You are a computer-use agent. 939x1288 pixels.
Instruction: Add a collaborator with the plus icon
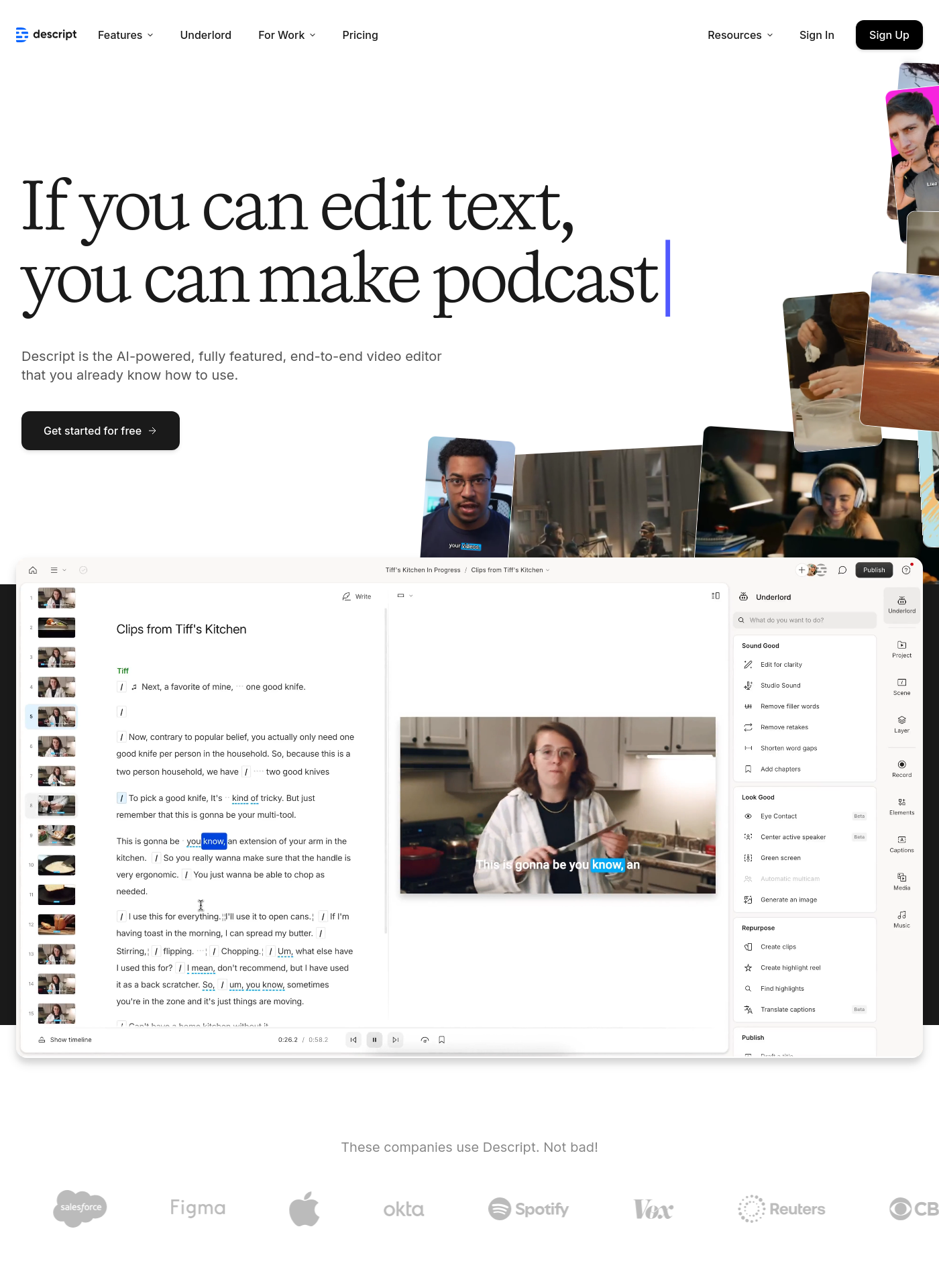[x=802, y=570]
